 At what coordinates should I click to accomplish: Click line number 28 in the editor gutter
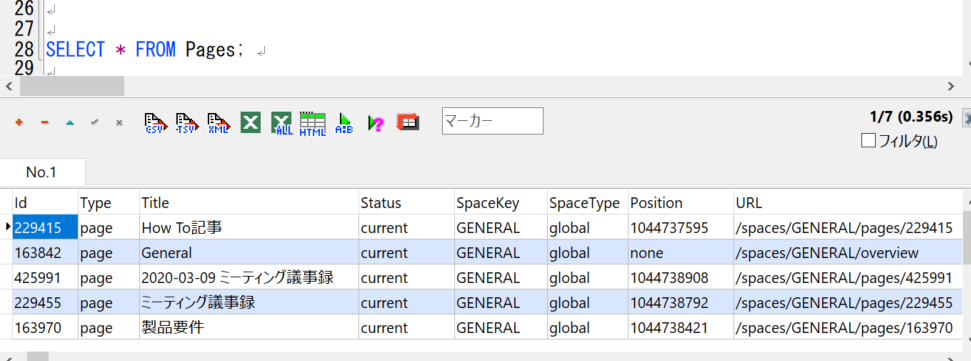point(23,50)
